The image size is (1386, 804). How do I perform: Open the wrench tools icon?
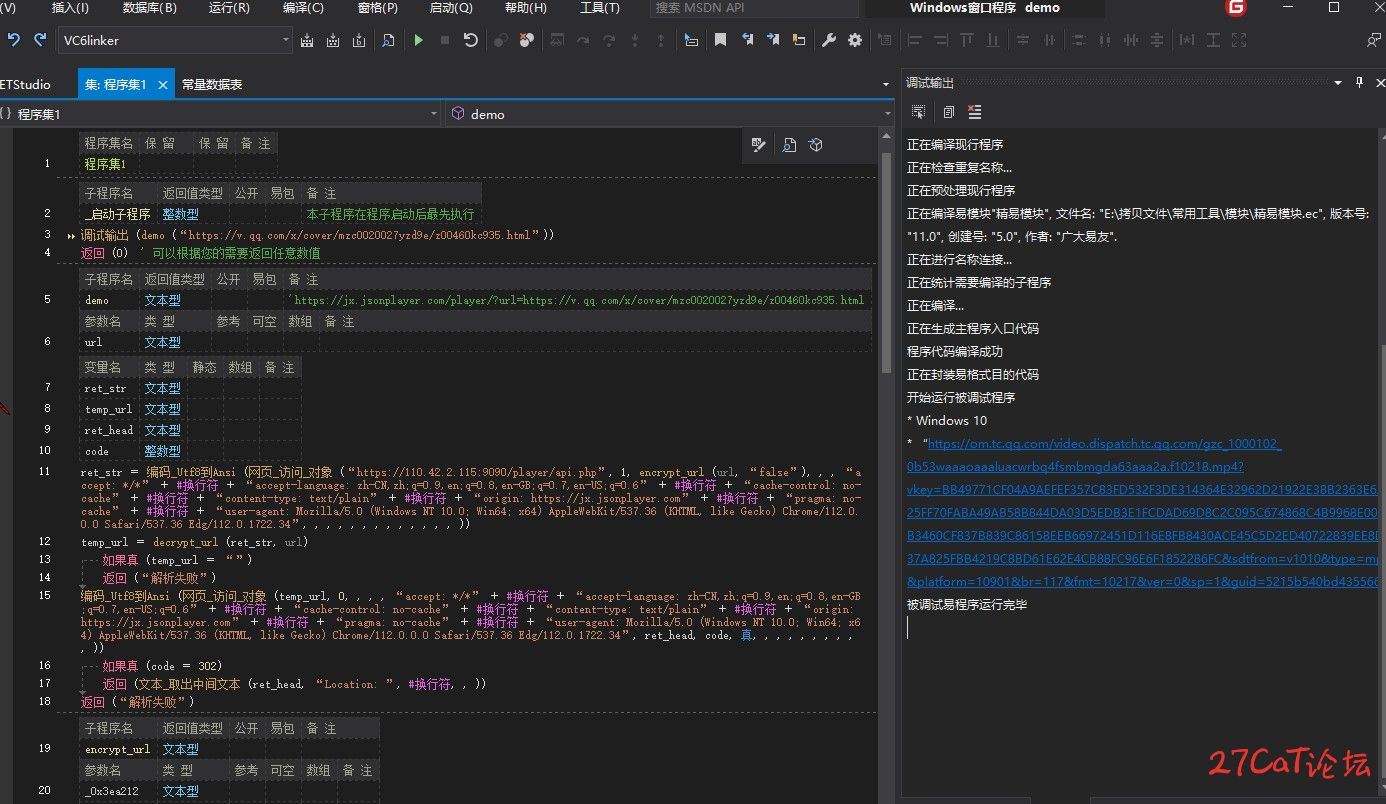pos(829,41)
